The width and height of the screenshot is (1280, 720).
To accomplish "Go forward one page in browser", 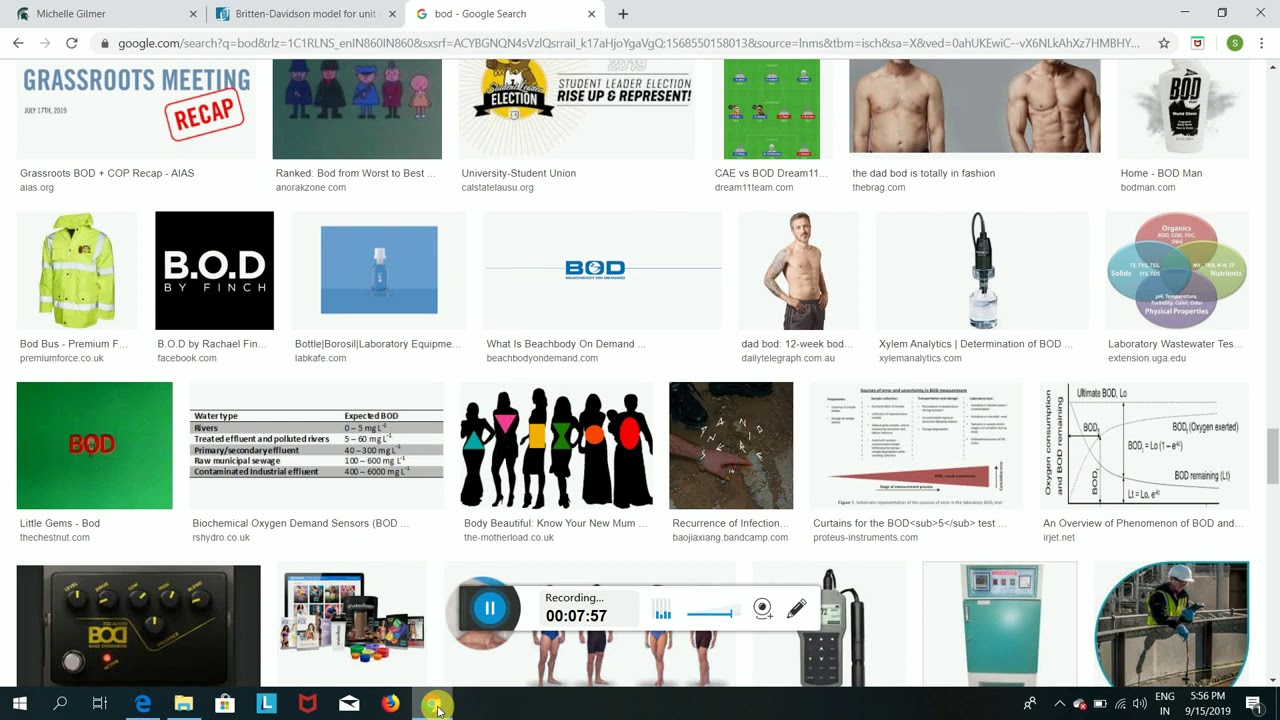I will [x=45, y=43].
